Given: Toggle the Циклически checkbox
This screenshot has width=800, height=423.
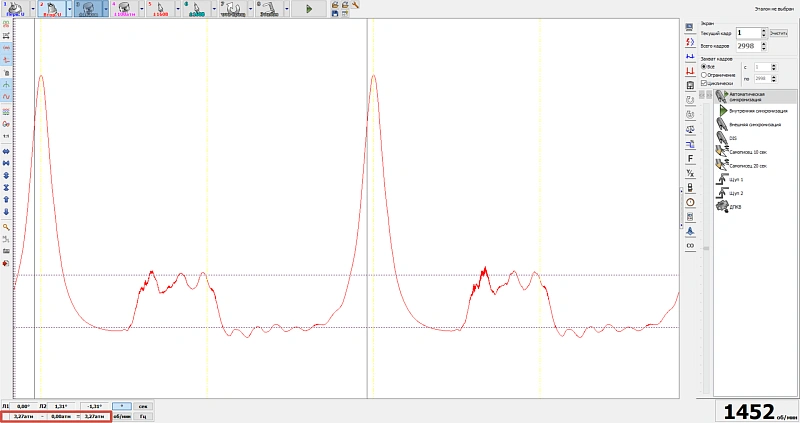Looking at the screenshot, I should click(704, 83).
